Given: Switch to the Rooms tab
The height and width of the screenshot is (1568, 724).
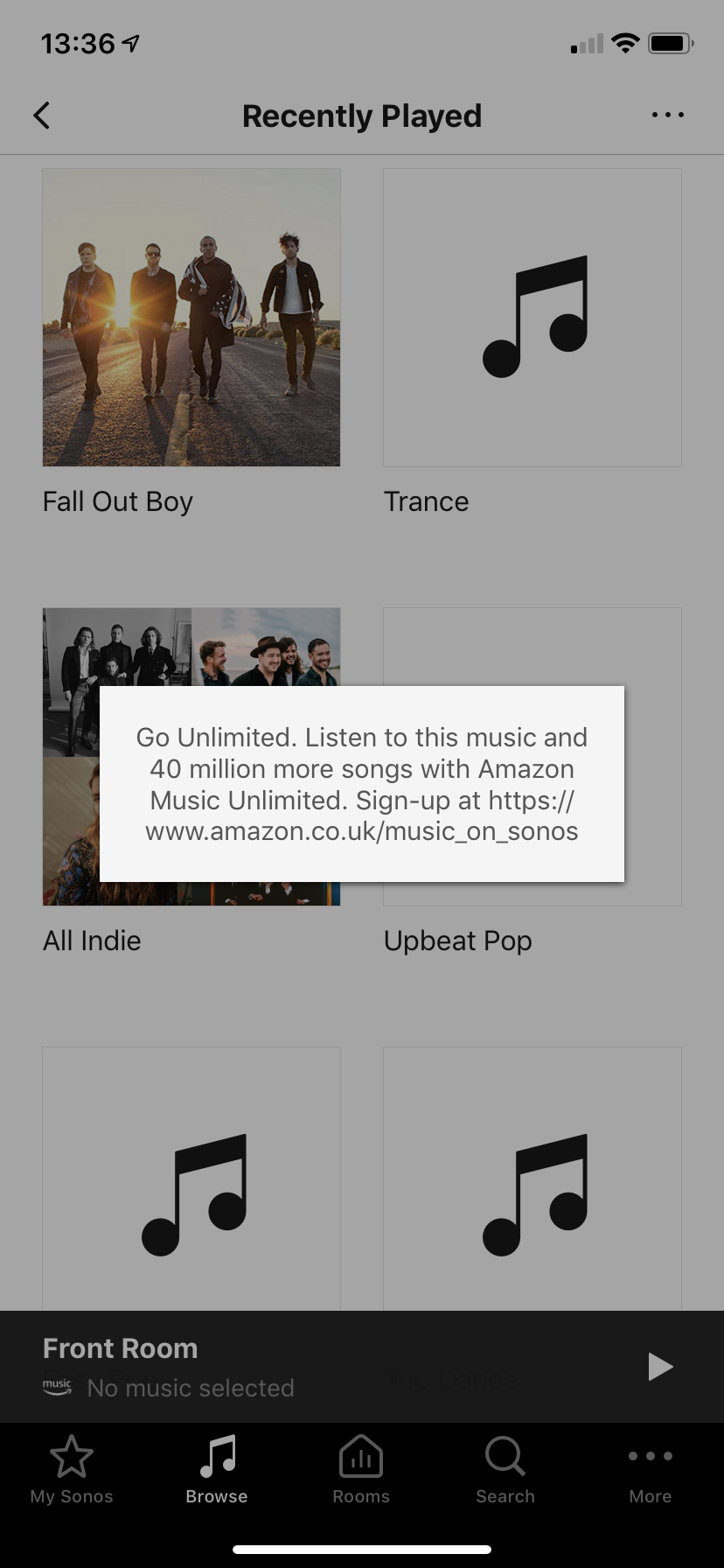Looking at the screenshot, I should click(361, 1470).
